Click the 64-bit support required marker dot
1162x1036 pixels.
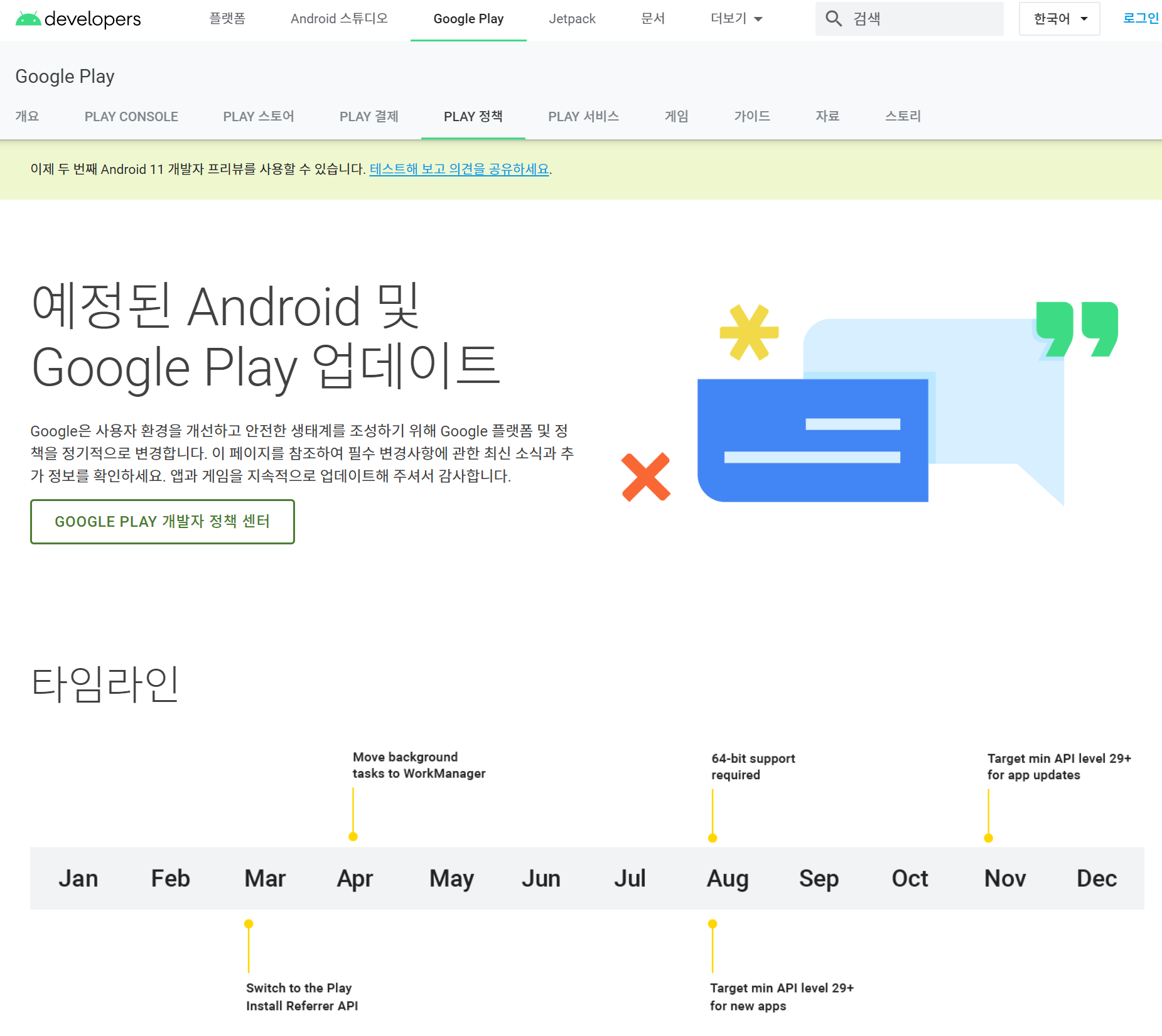(713, 838)
